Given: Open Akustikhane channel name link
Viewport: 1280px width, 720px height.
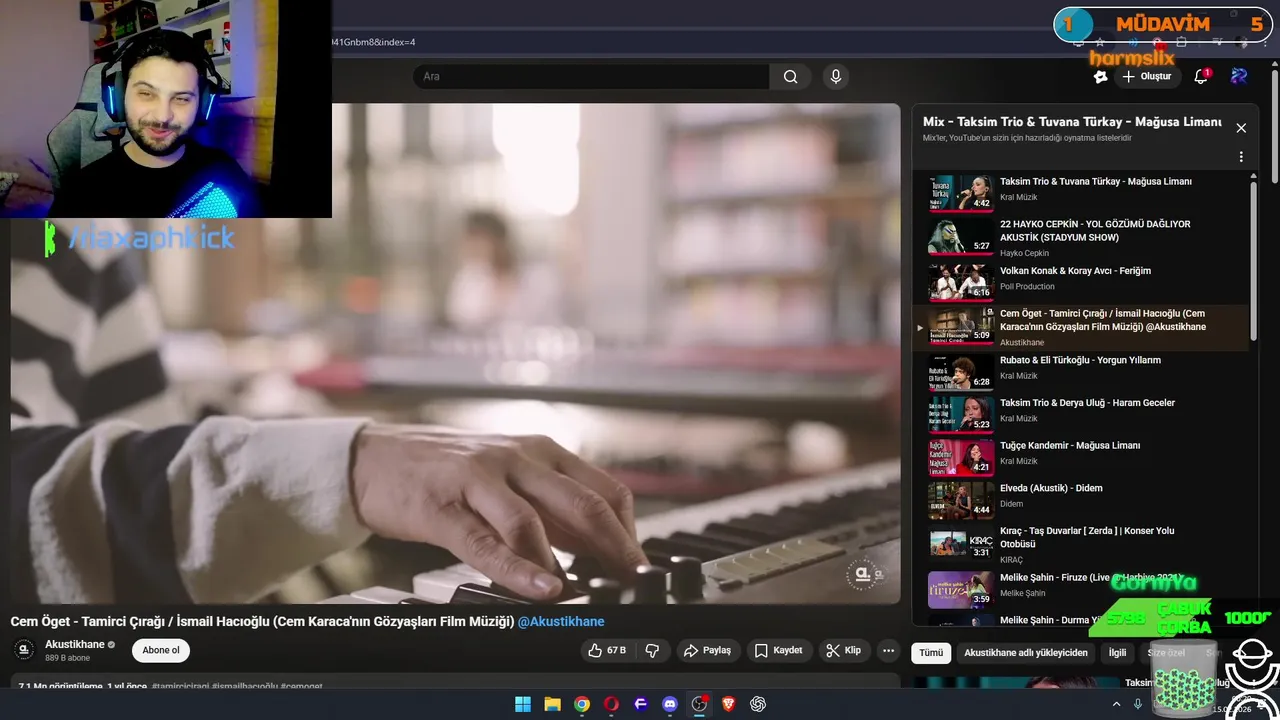Looking at the screenshot, I should 75,645.
